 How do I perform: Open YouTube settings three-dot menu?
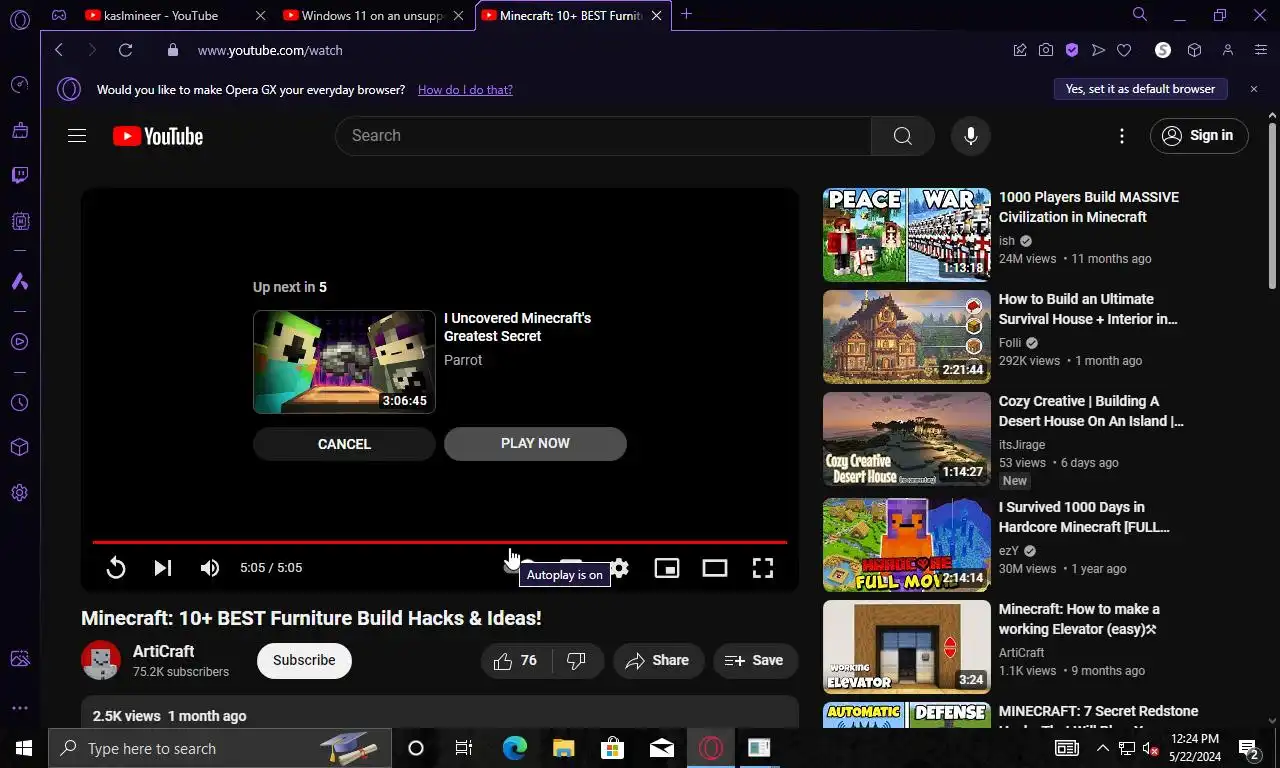(1122, 136)
